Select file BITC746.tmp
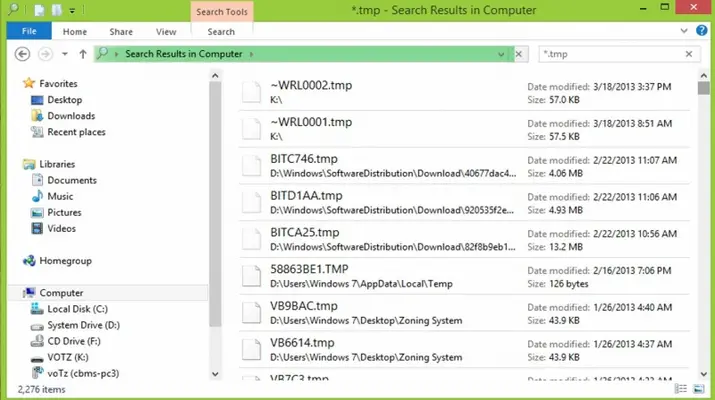The image size is (715, 400). click(x=464, y=166)
